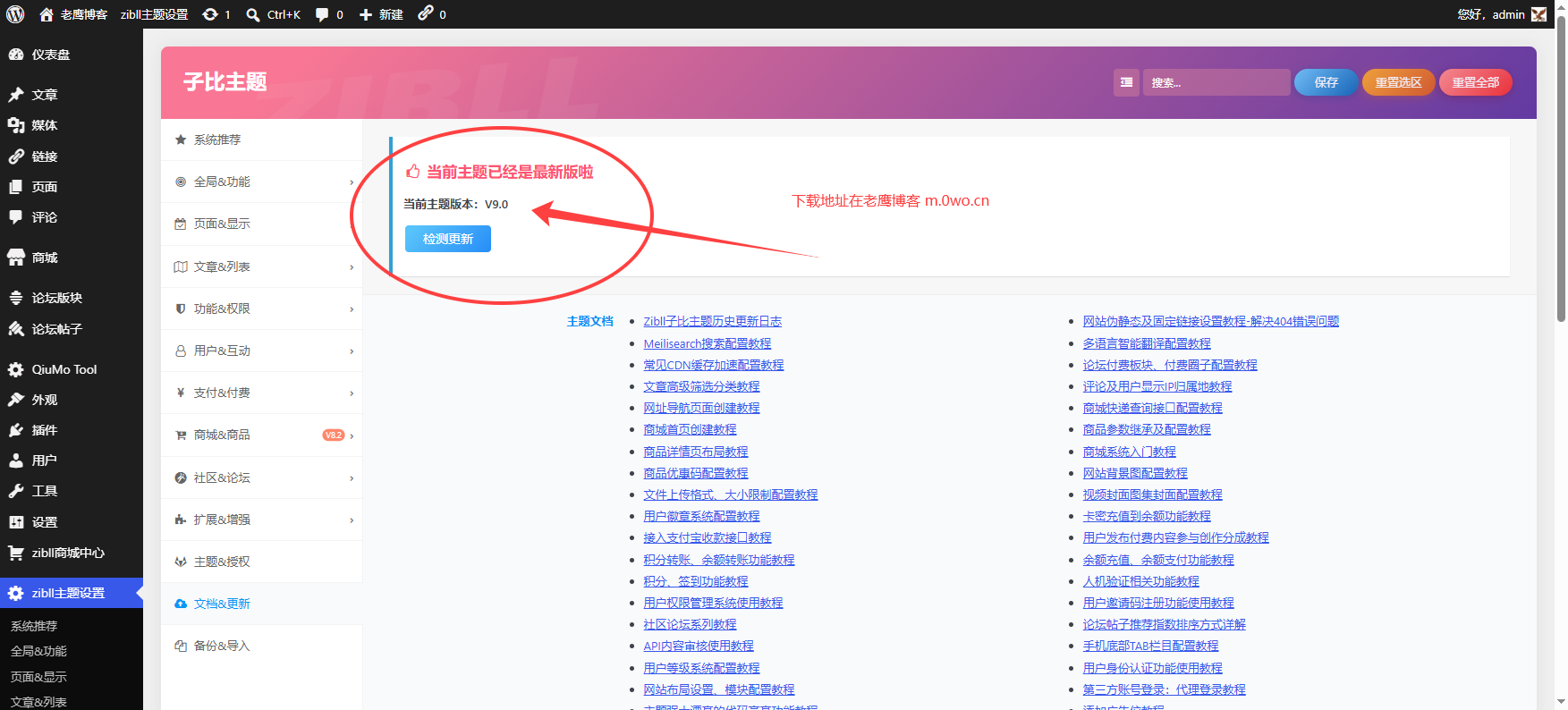Expand the 全局&功能 section arrow
This screenshot has width=1568, height=710.
[x=352, y=182]
